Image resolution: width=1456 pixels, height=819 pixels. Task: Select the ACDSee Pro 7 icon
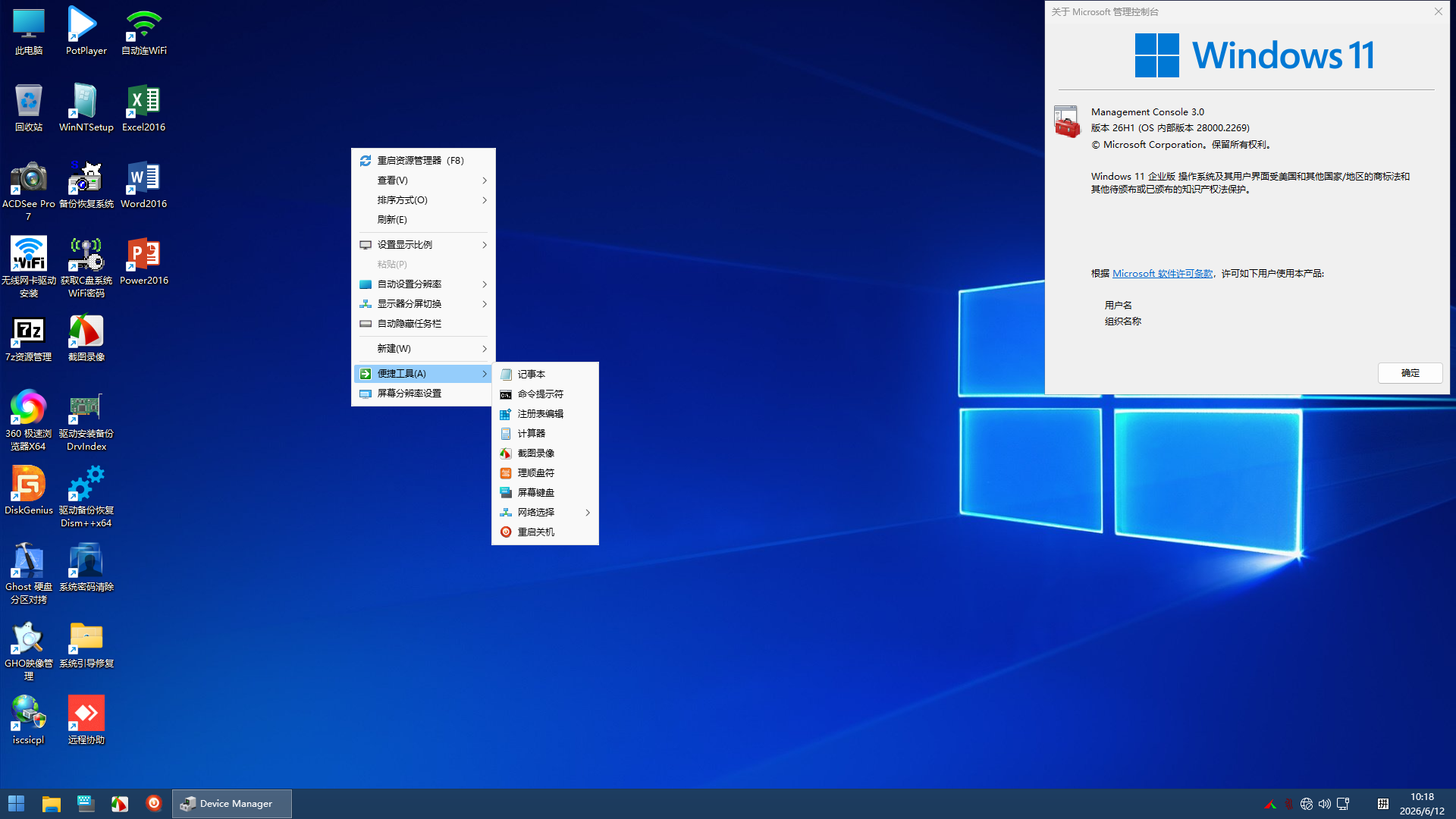(29, 190)
